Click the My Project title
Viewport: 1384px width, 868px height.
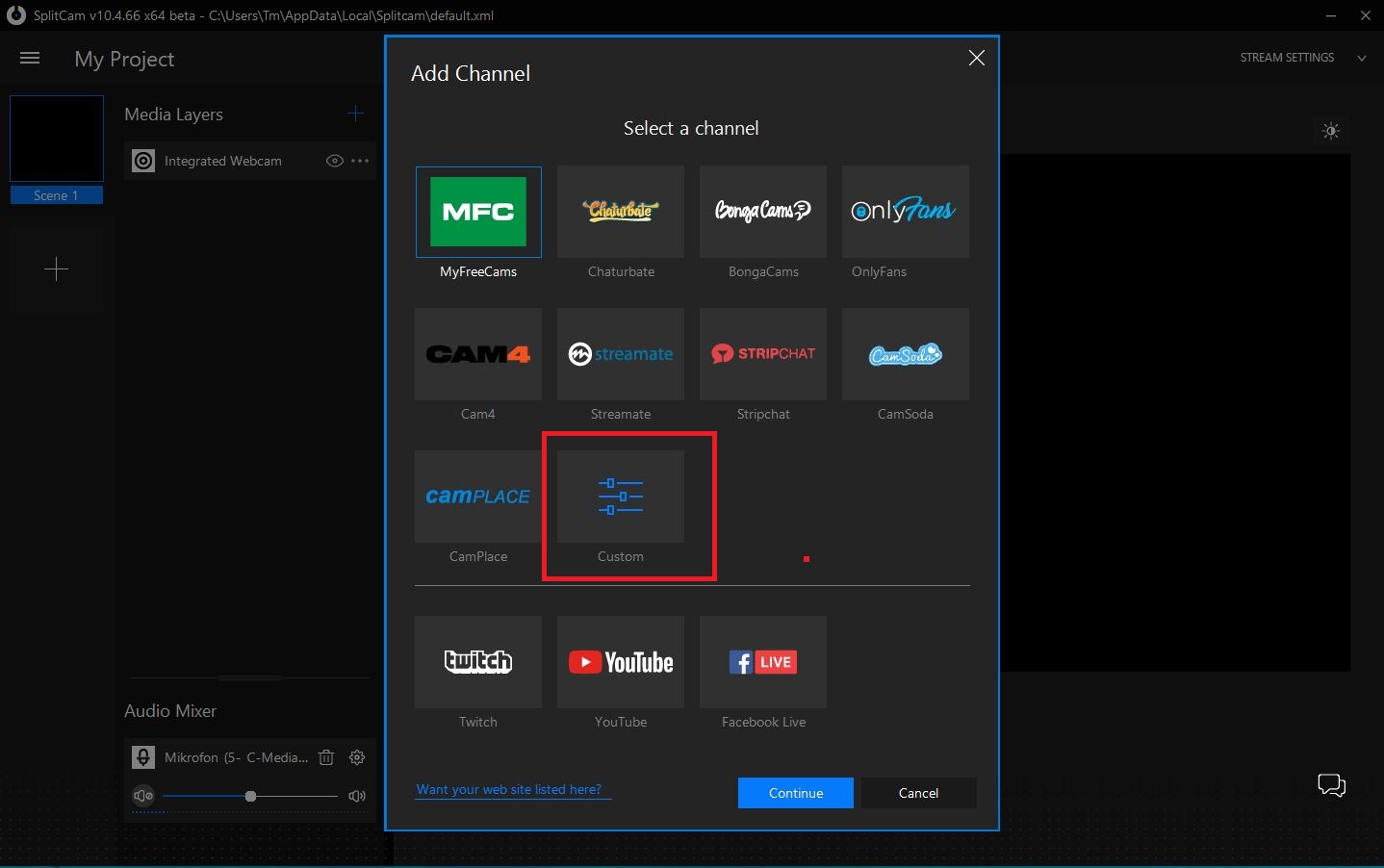pyautogui.click(x=124, y=59)
